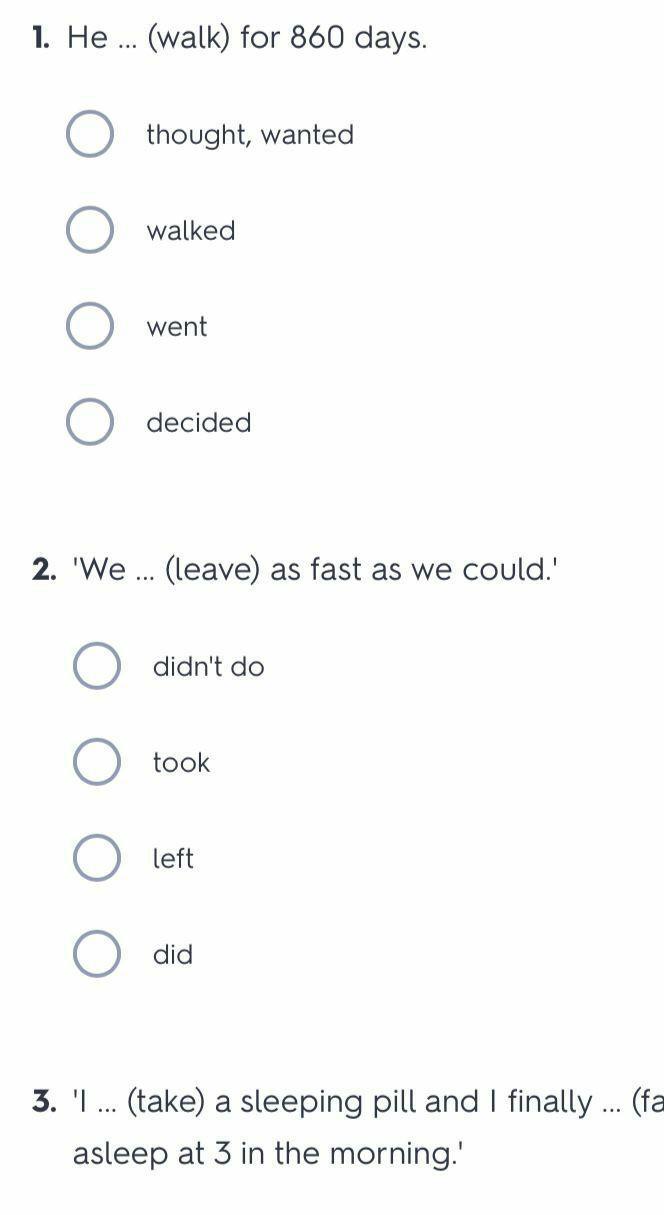The height and width of the screenshot is (1215, 664).
Task: Click the 'decided' answer label
Action: coord(199,423)
